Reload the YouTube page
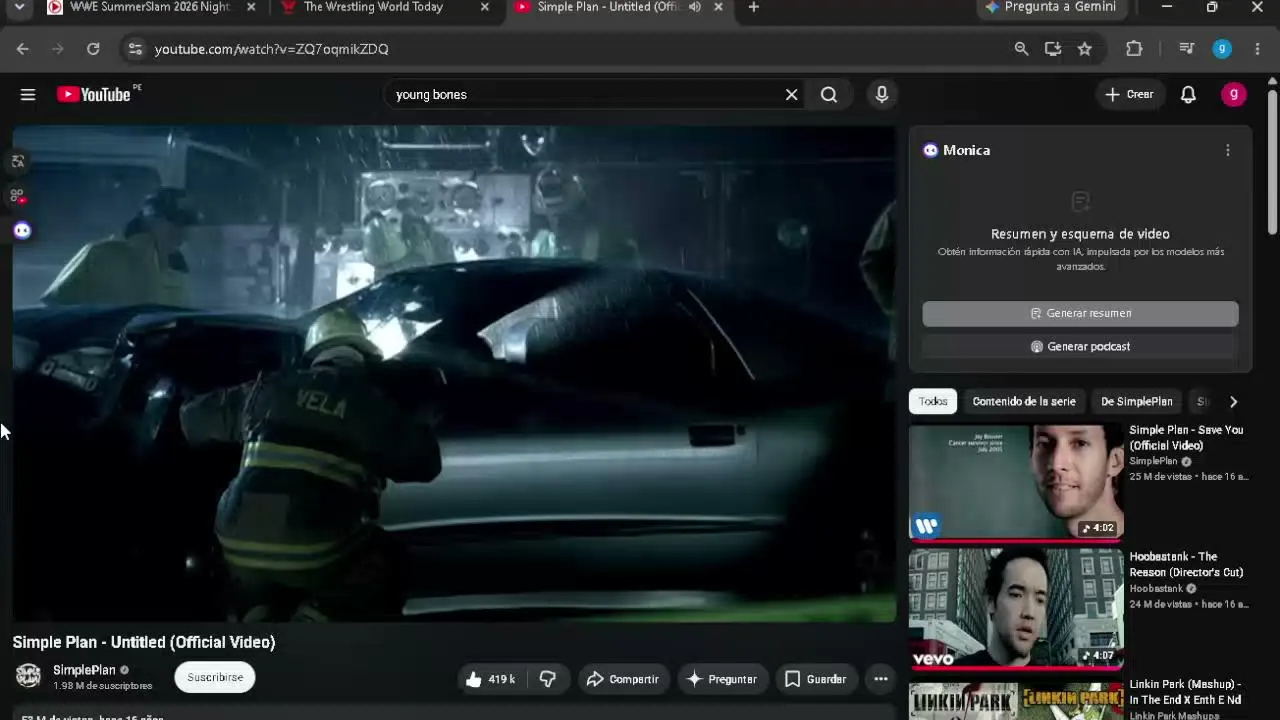 tap(93, 49)
